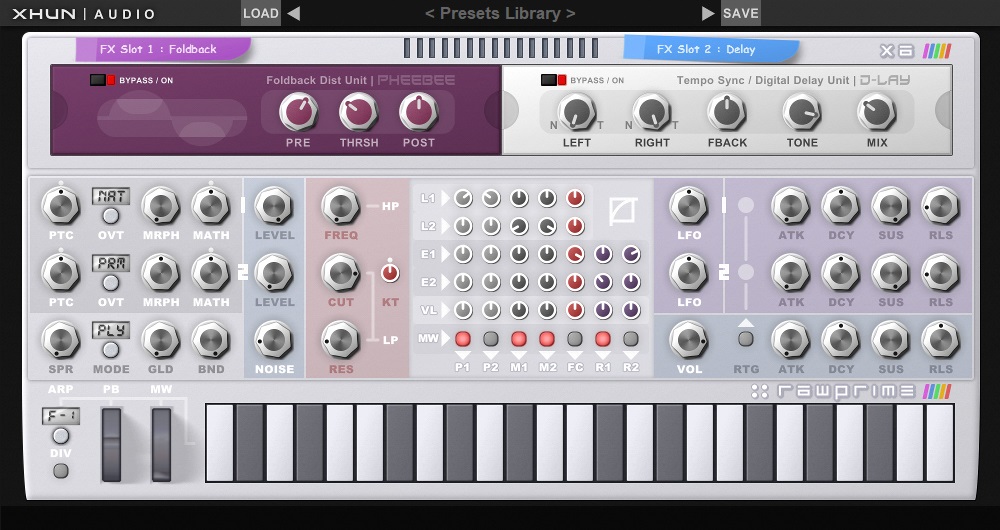Open the Presets Library selector
The height and width of the screenshot is (530, 1000).
coord(500,13)
